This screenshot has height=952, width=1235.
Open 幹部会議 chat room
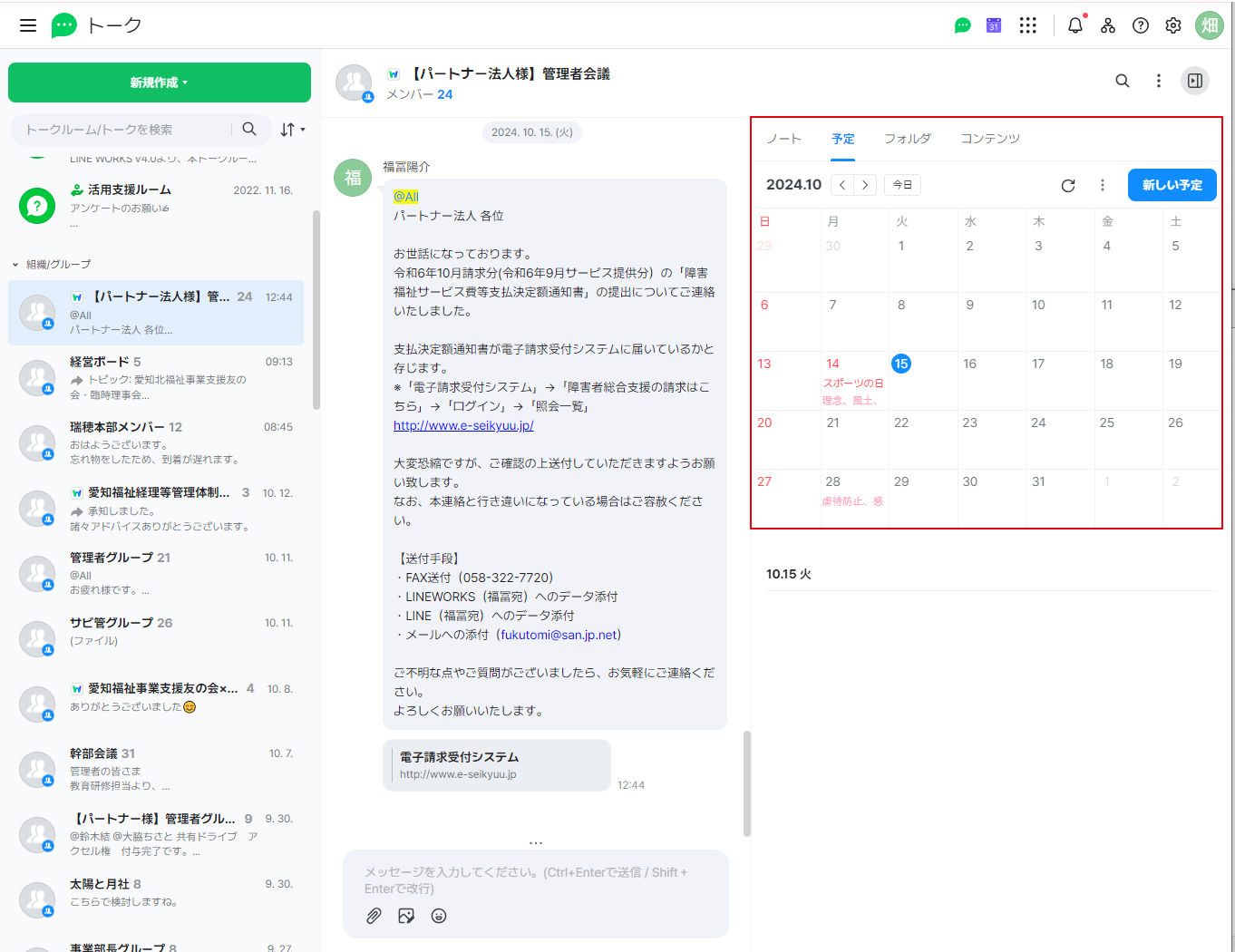tap(156, 770)
